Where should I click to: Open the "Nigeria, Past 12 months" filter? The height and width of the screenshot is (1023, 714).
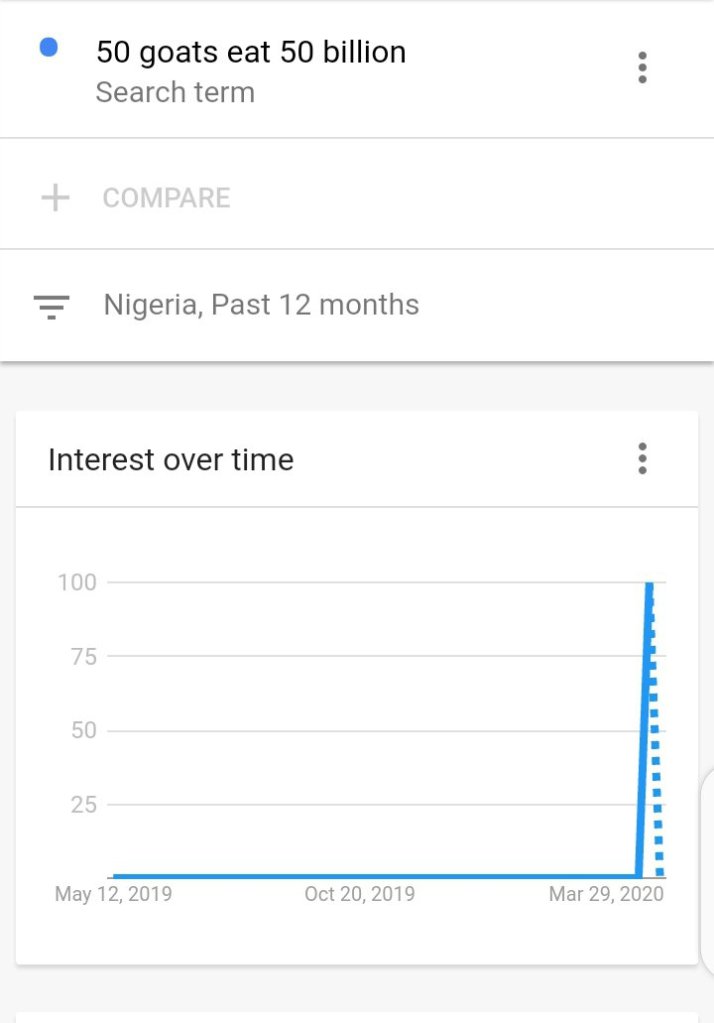[x=261, y=305]
